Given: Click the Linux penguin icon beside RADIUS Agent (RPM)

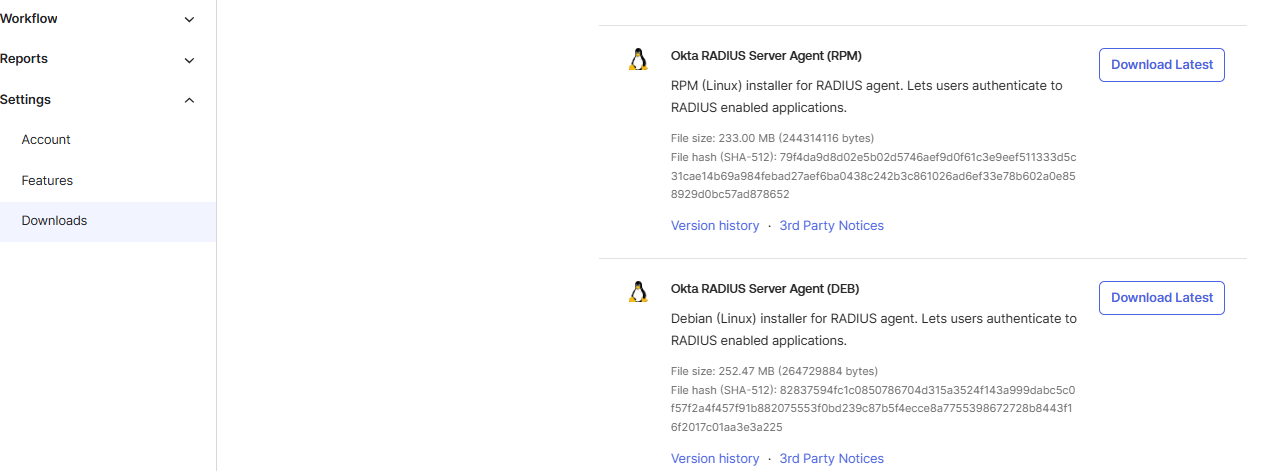Looking at the screenshot, I should point(637,59).
